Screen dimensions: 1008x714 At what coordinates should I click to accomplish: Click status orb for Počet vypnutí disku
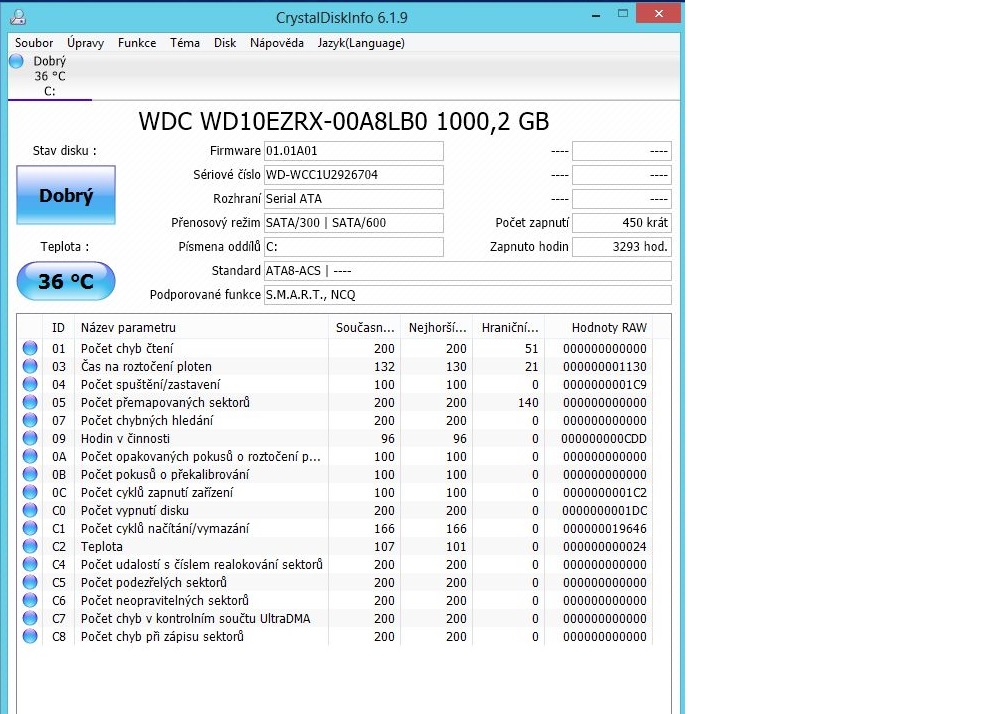pyautogui.click(x=30, y=511)
